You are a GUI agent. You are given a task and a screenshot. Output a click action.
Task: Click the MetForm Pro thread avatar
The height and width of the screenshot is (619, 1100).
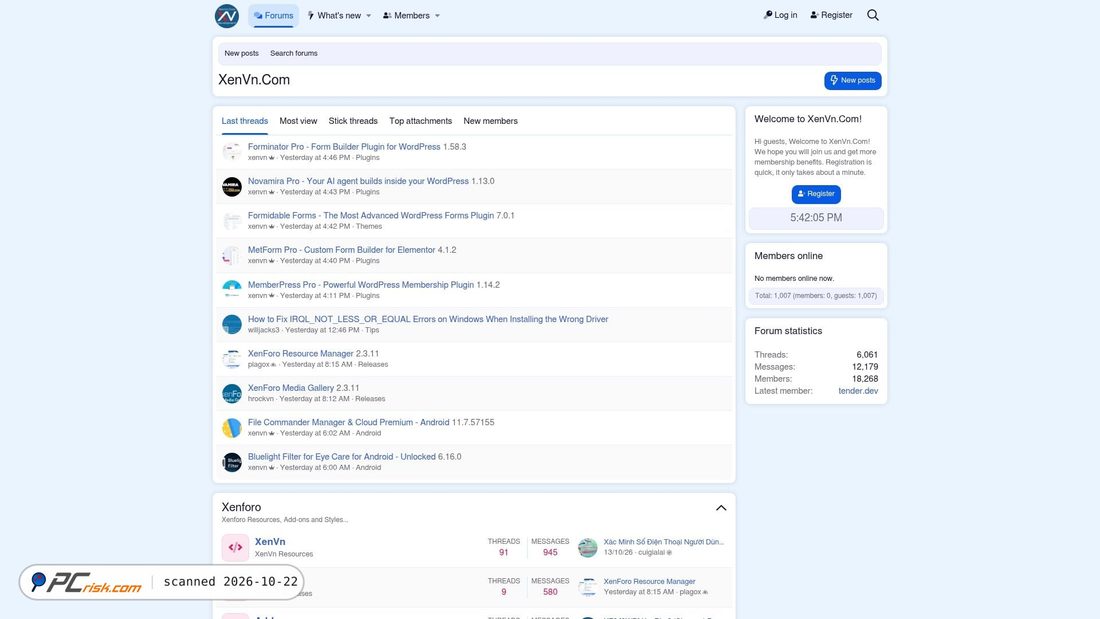pos(232,255)
